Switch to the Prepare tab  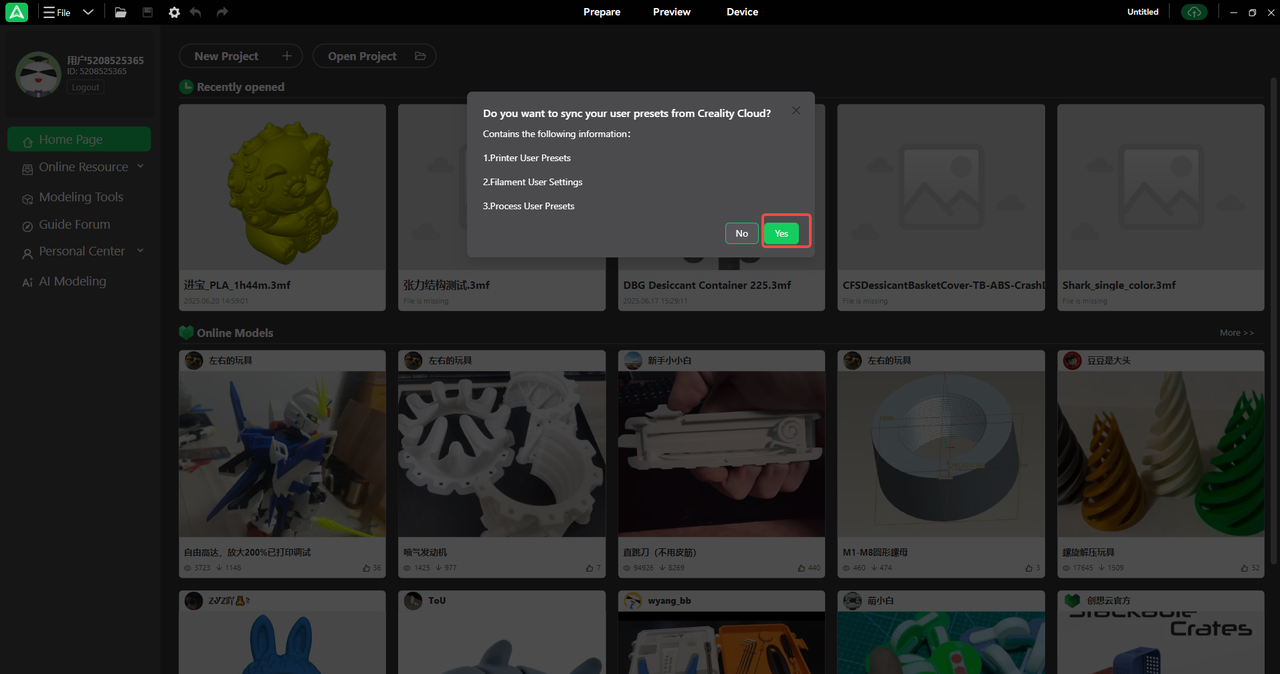pos(602,12)
